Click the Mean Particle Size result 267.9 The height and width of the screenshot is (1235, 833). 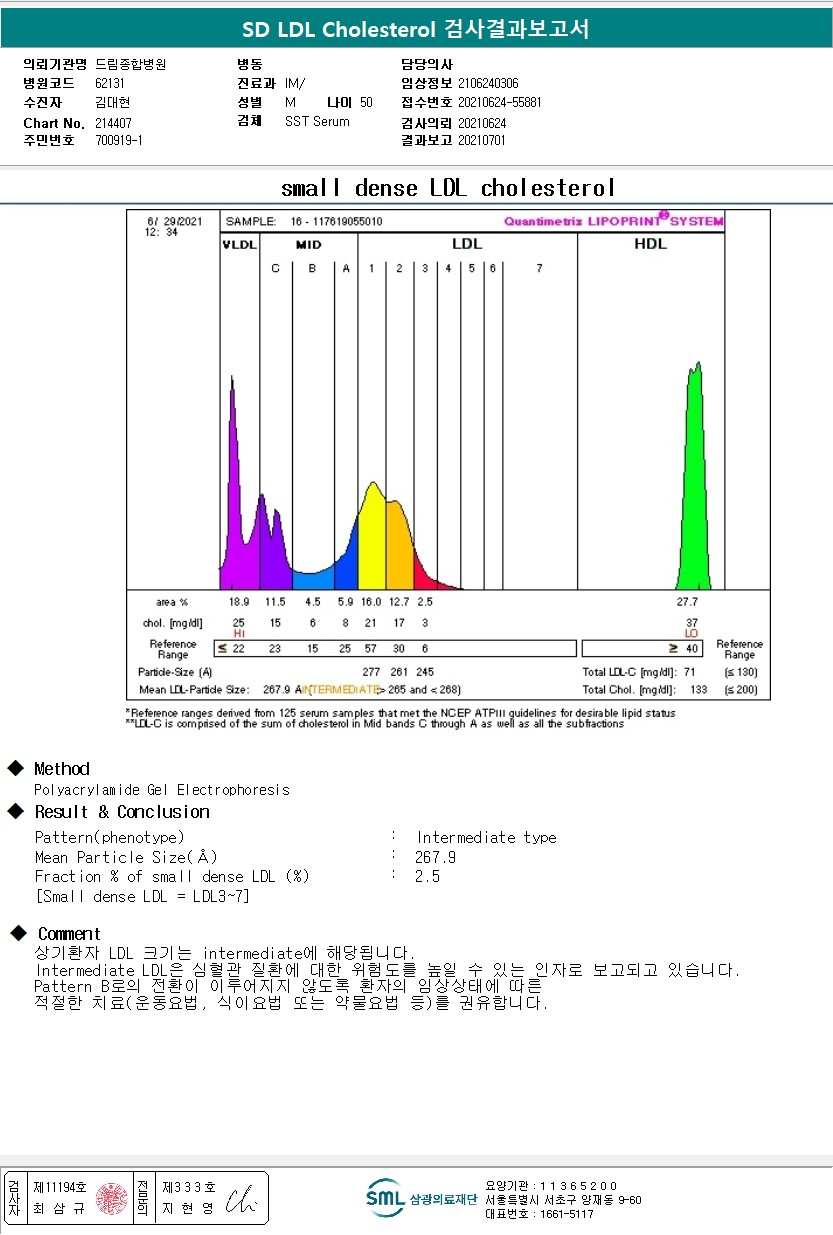coord(435,857)
